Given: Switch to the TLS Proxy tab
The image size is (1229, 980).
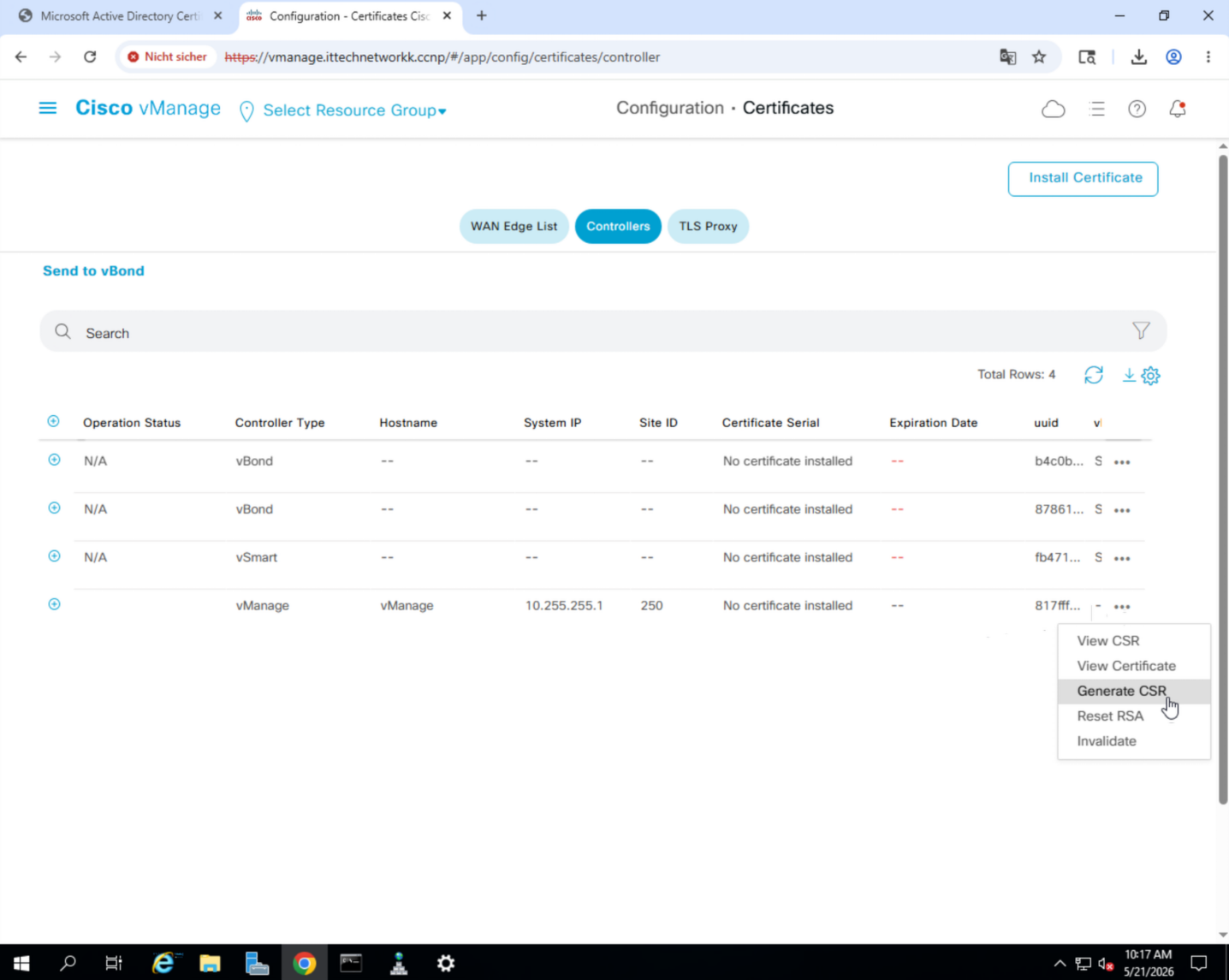Looking at the screenshot, I should pos(708,226).
